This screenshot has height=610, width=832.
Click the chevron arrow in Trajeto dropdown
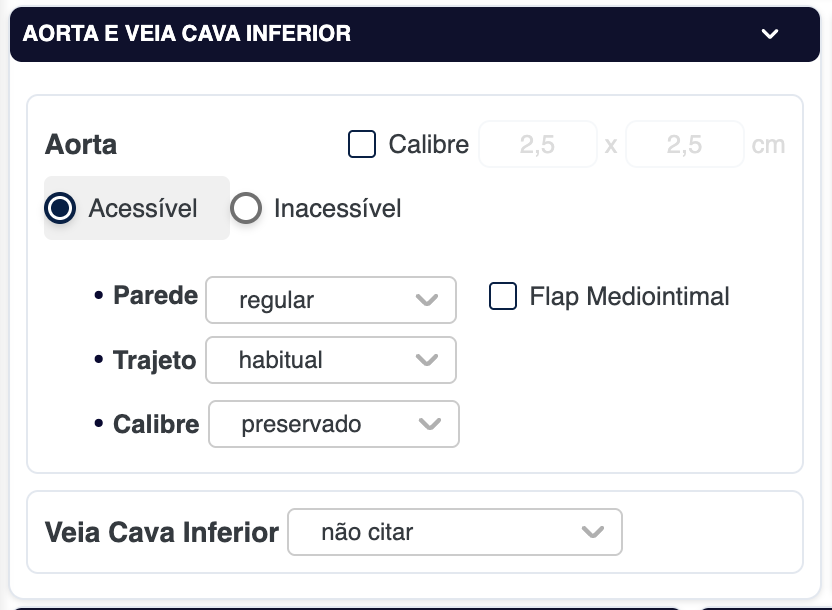click(x=427, y=360)
